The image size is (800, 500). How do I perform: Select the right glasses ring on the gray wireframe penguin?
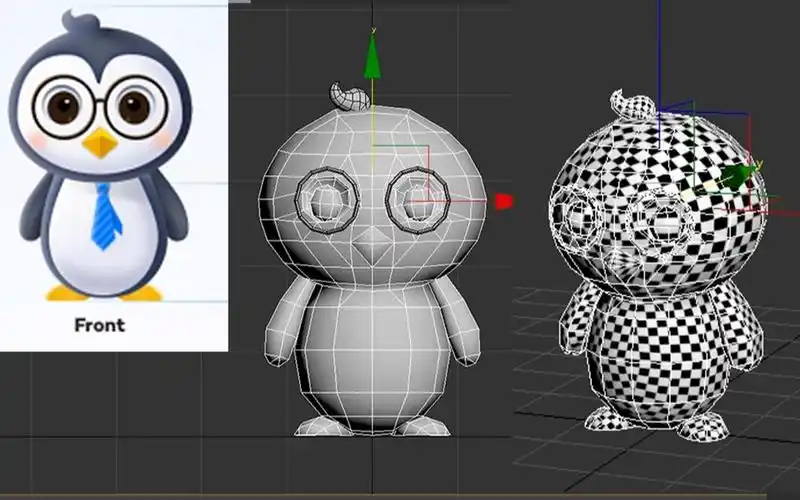(x=417, y=199)
